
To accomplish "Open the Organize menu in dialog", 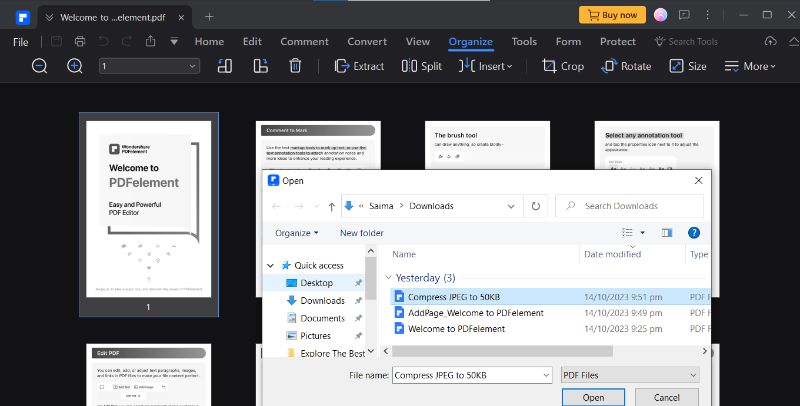I will point(296,233).
